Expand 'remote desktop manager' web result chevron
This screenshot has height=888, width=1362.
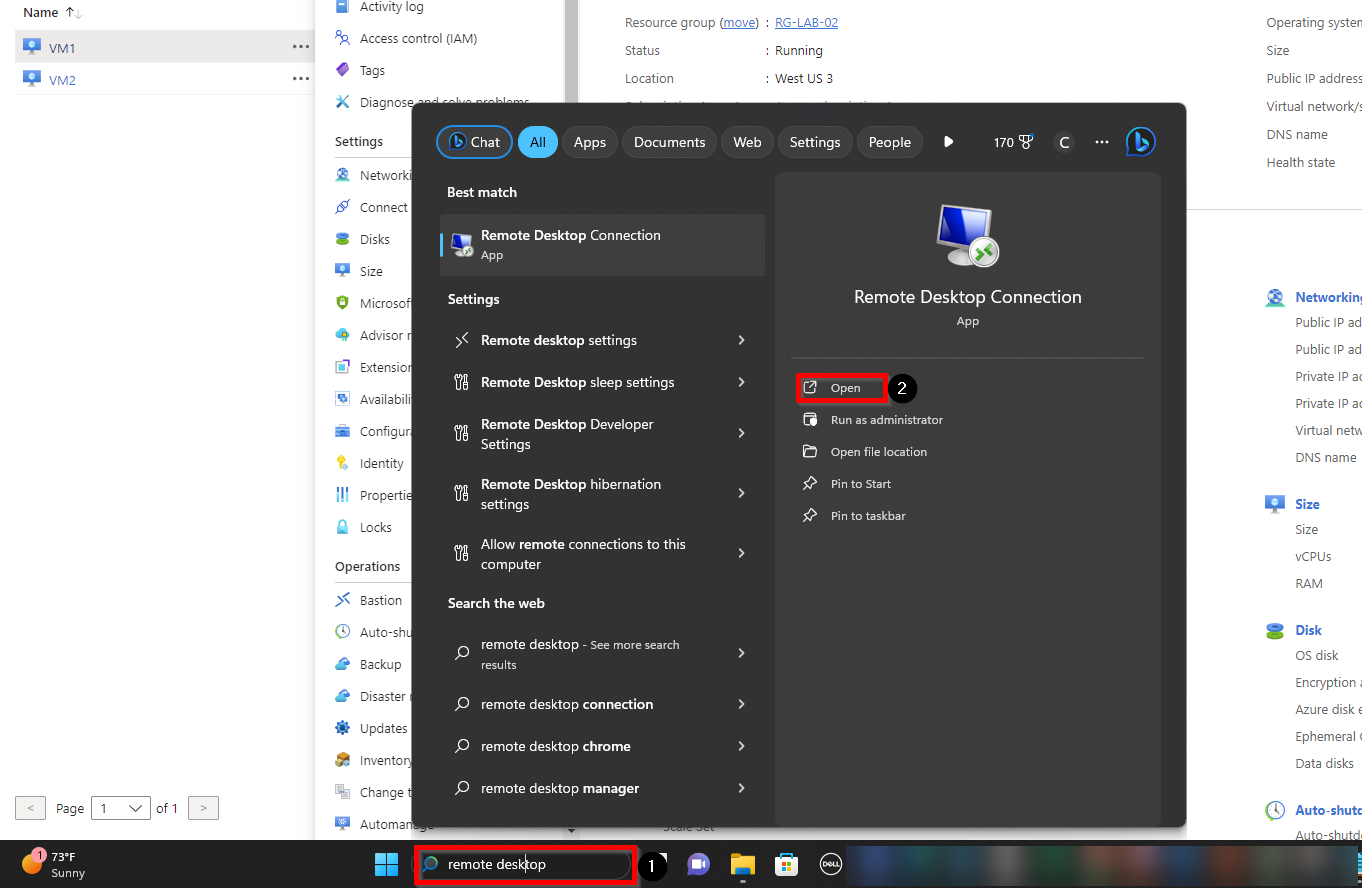point(741,788)
